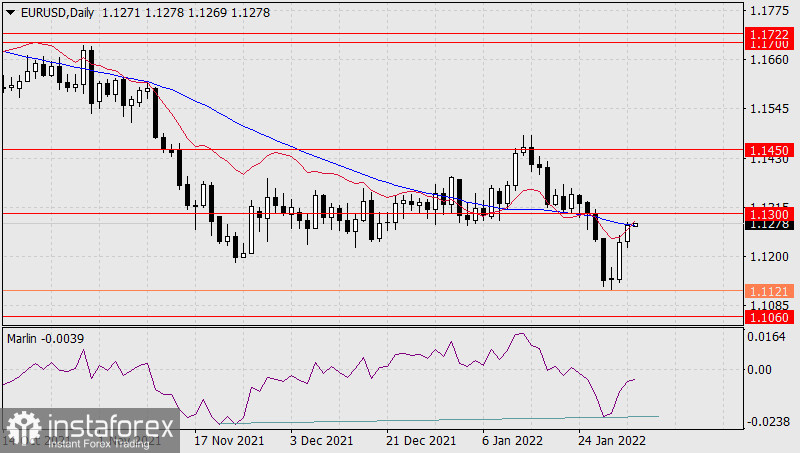
Task: Click the EURUSD,Daily chart title text
Action: (x=62, y=11)
